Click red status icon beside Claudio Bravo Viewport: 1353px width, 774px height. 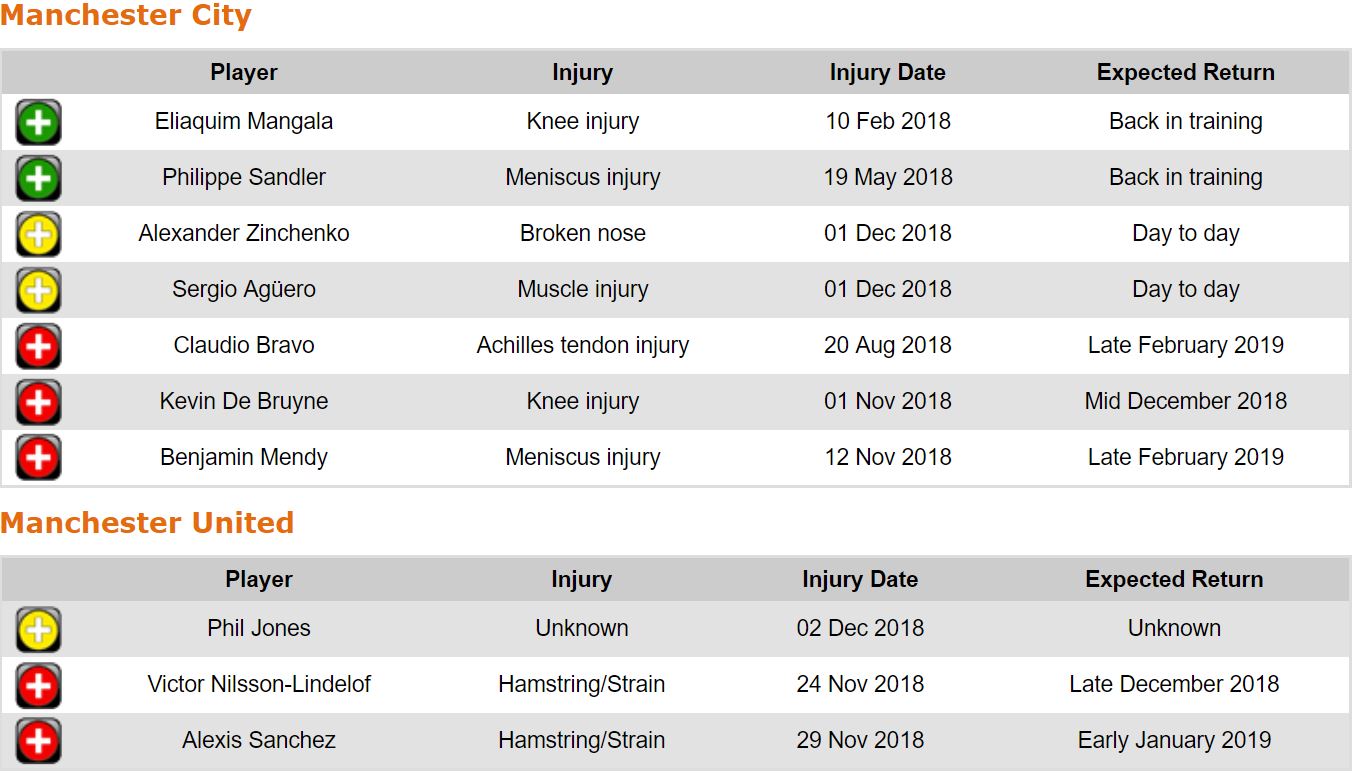coord(38,347)
